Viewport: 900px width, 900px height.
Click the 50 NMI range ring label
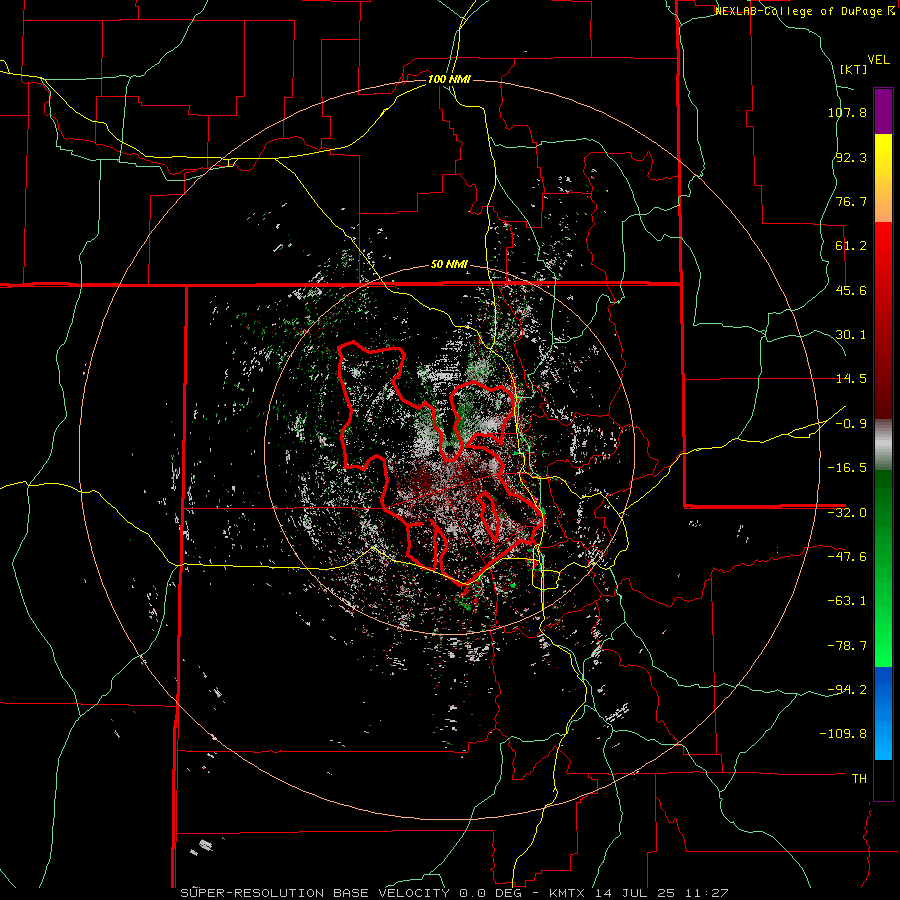[449, 265]
